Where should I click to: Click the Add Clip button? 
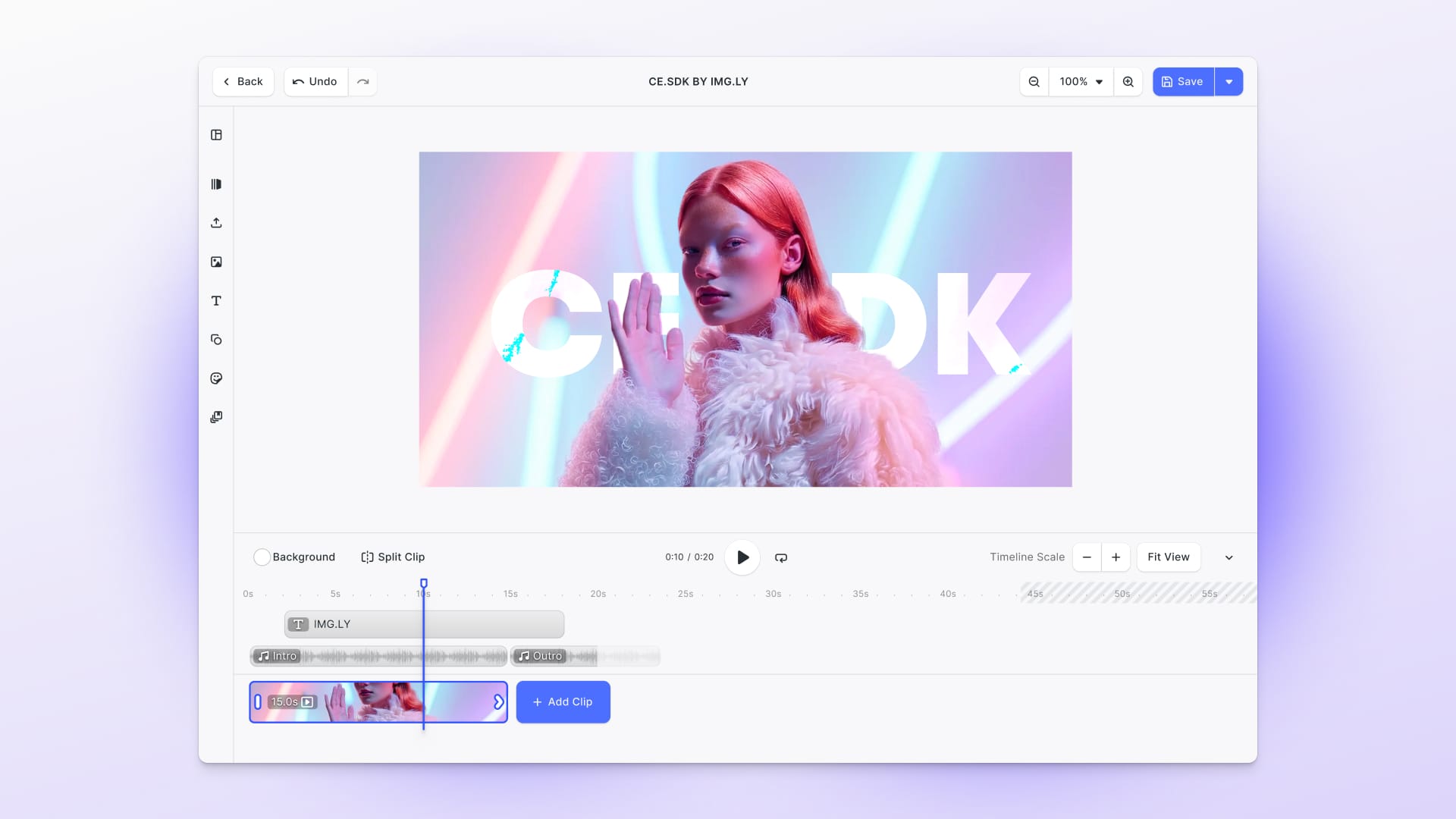563,702
